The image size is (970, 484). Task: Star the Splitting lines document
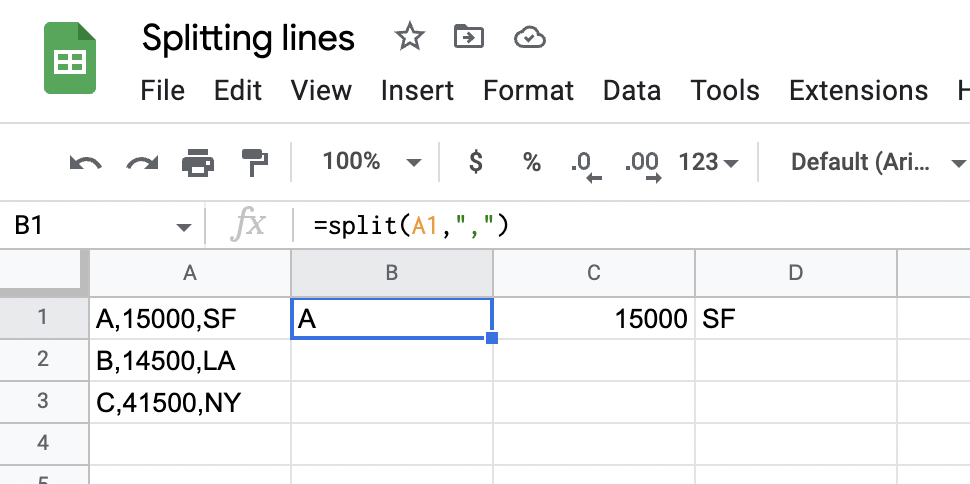pyautogui.click(x=410, y=38)
